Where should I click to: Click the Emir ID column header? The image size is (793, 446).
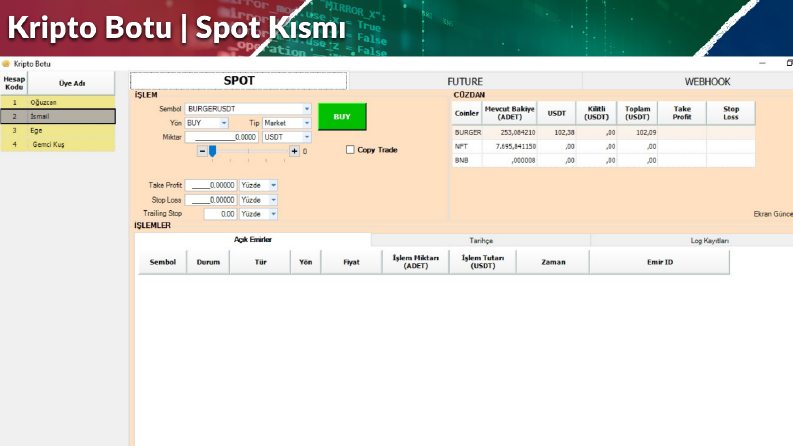tap(659, 262)
